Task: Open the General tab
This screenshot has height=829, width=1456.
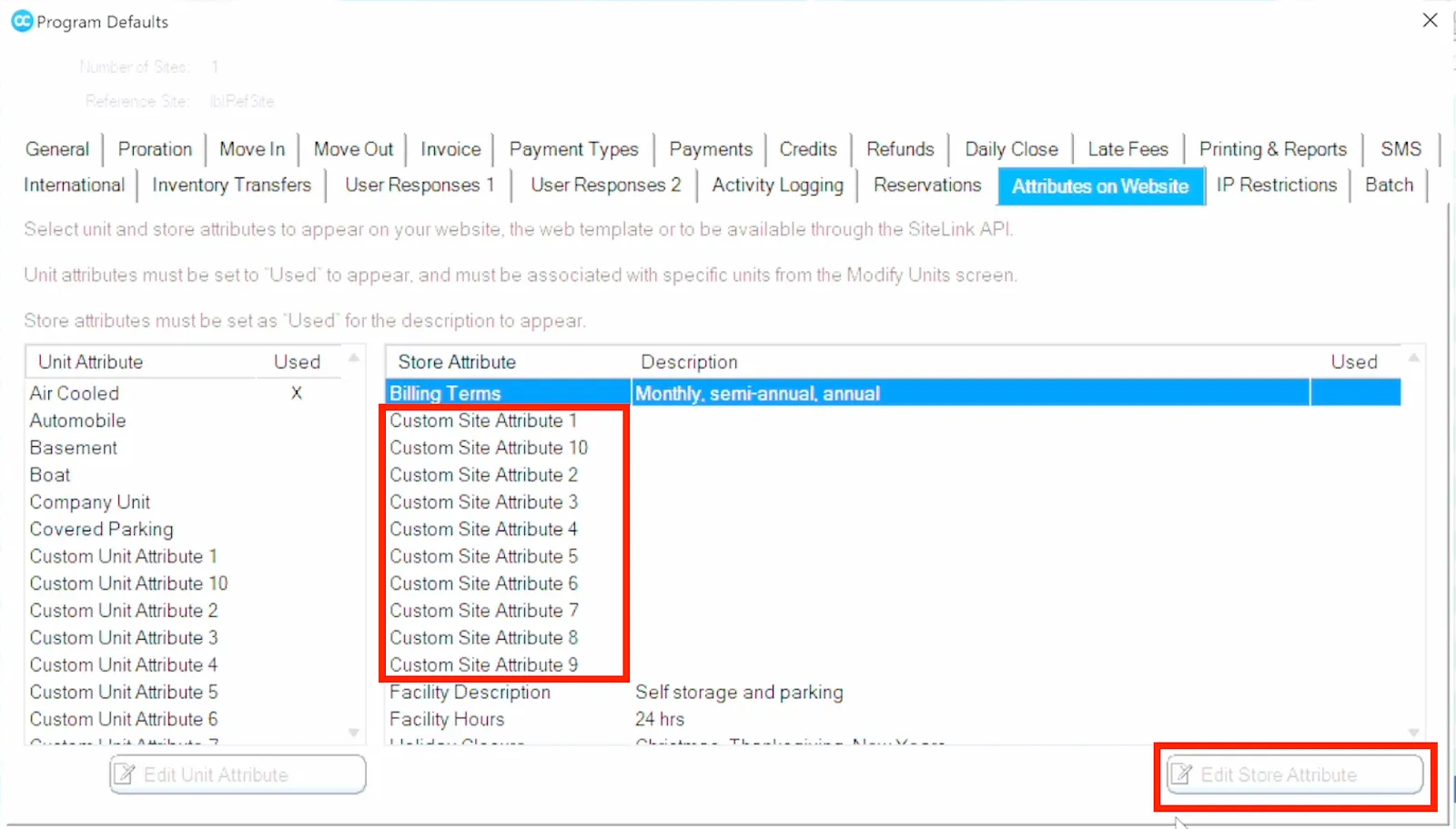Action: (57, 149)
